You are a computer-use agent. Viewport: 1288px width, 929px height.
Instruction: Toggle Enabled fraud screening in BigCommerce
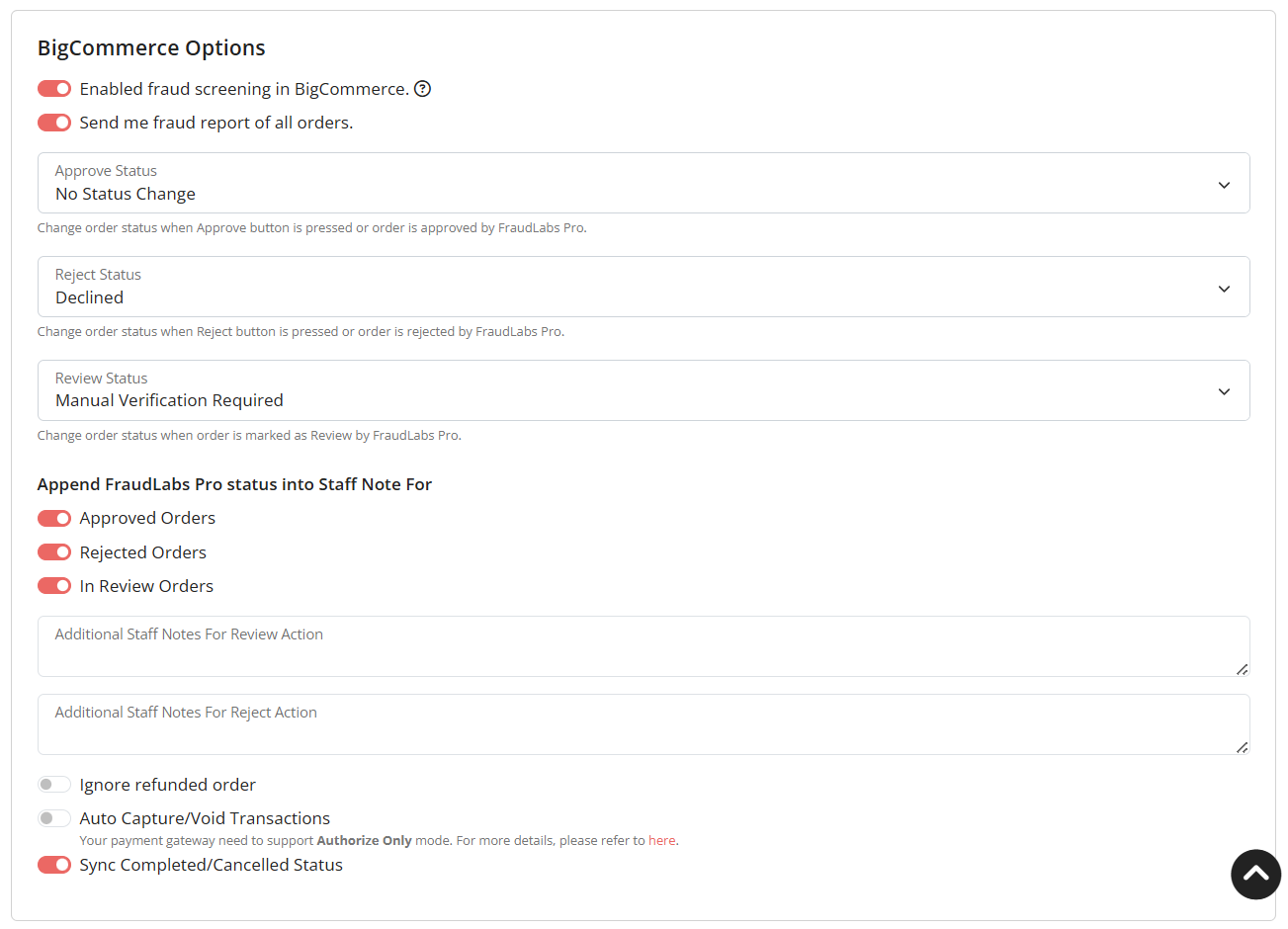(54, 89)
